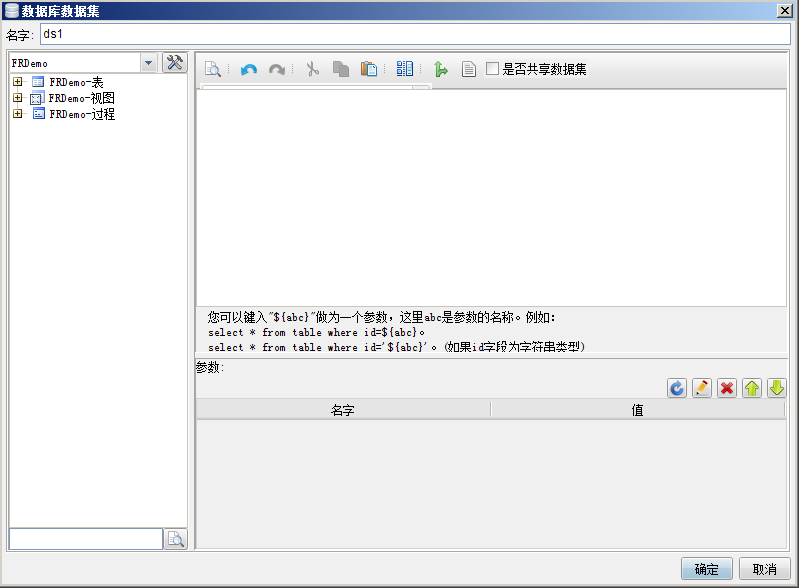Screen dimensions: 799x588
Task: Edit parameter using the pencil icon
Action: point(702,388)
